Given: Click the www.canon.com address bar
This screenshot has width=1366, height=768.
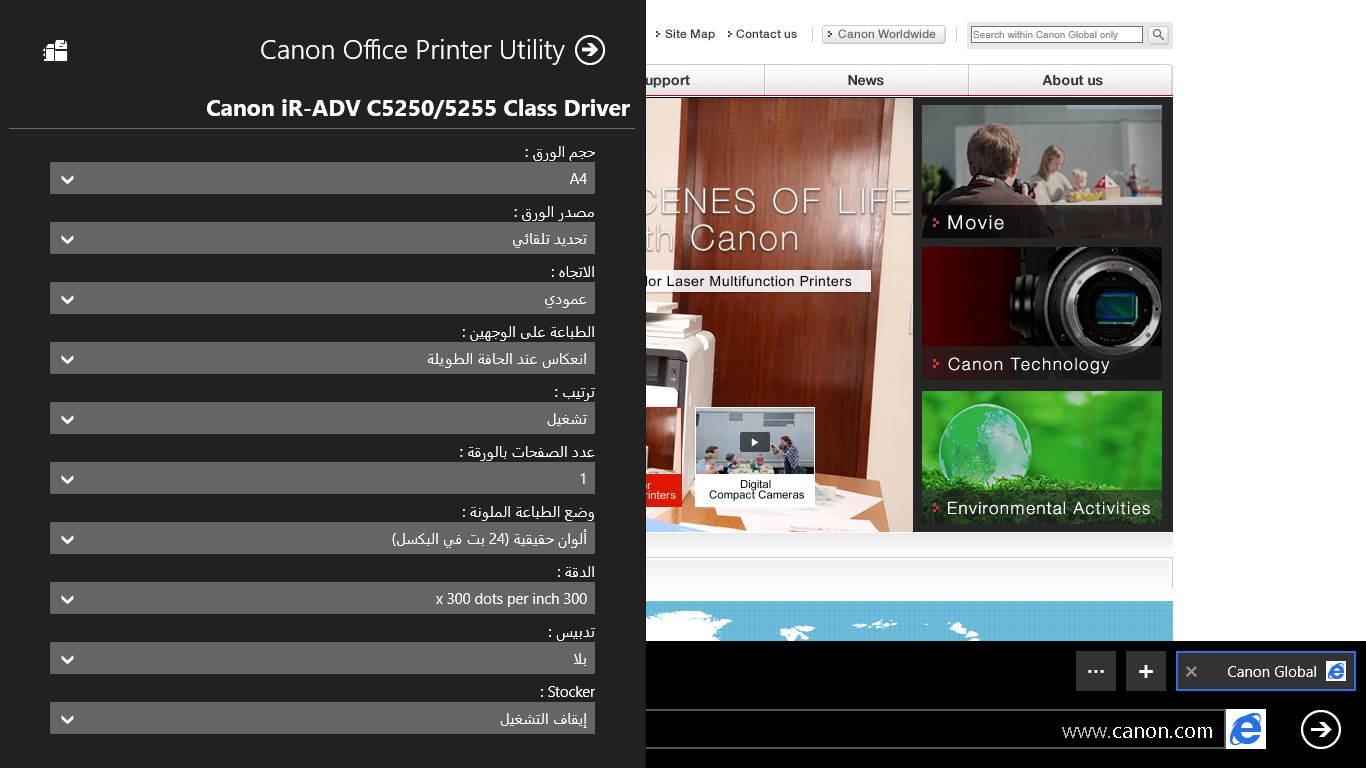Looking at the screenshot, I should coord(935,730).
